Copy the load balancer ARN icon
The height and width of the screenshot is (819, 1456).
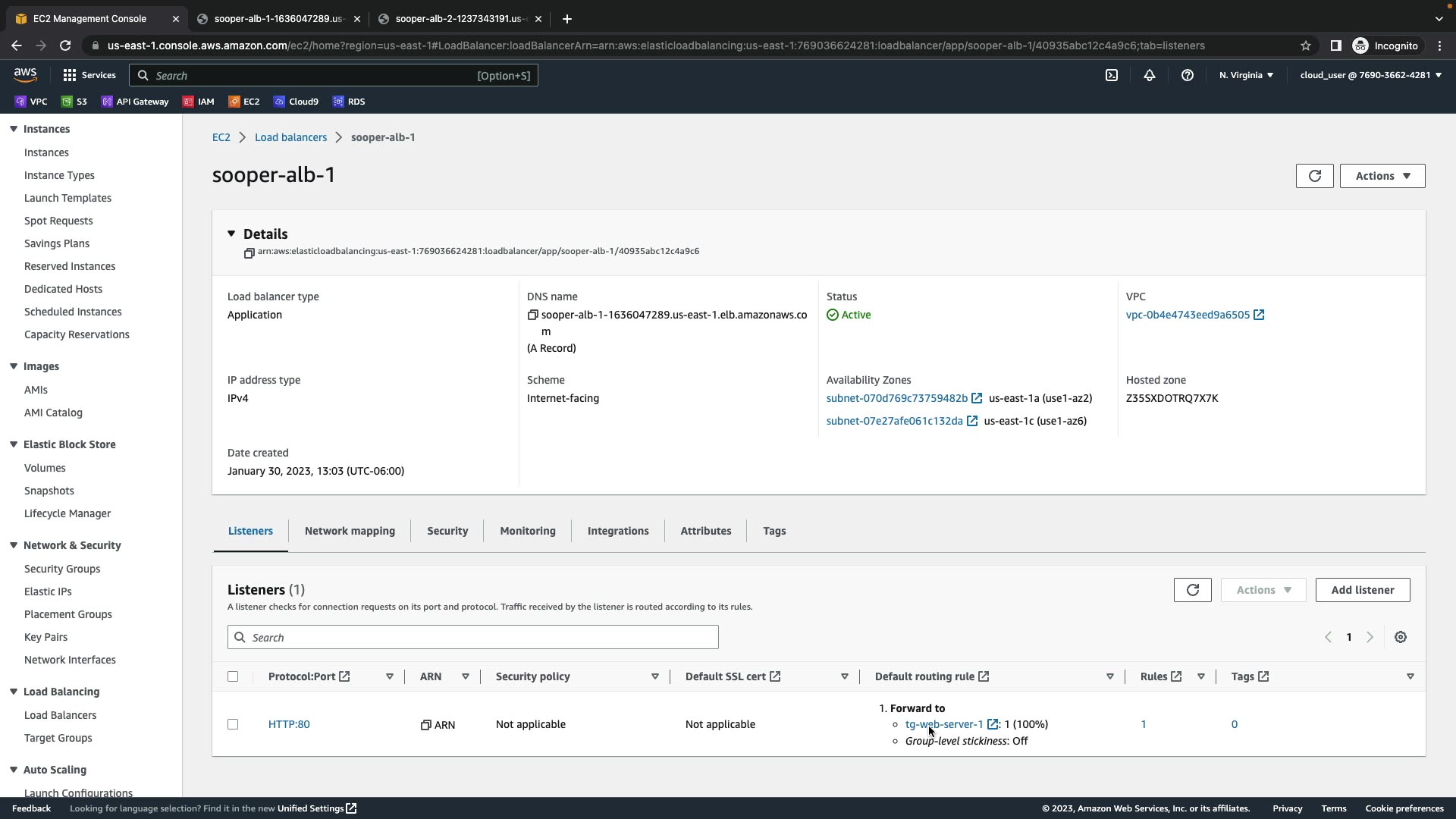click(249, 253)
